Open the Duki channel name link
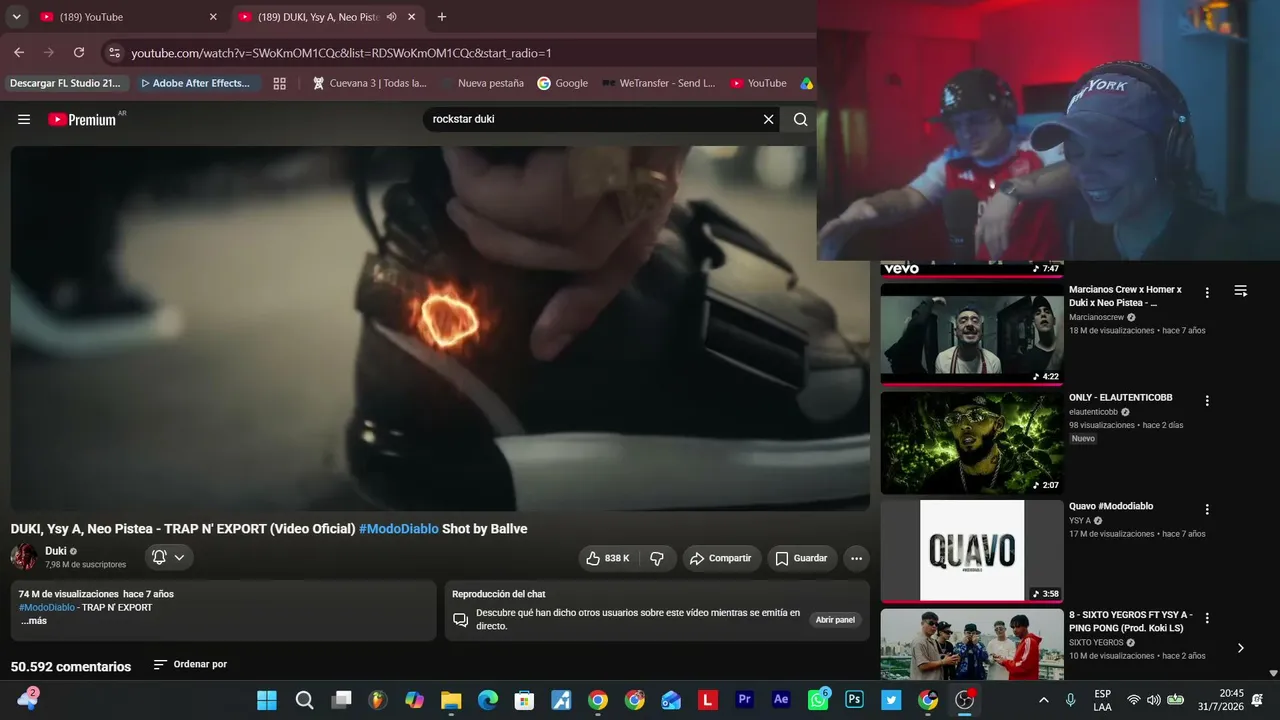The height and width of the screenshot is (720, 1280). click(x=56, y=551)
